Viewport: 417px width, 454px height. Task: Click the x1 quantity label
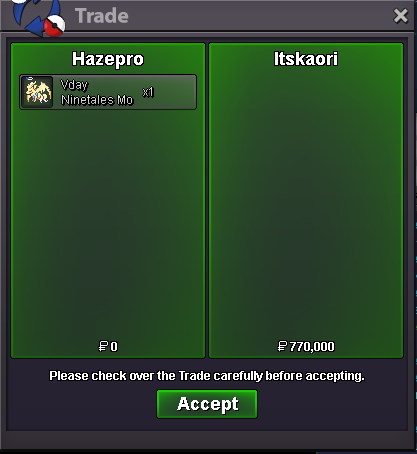click(x=148, y=92)
